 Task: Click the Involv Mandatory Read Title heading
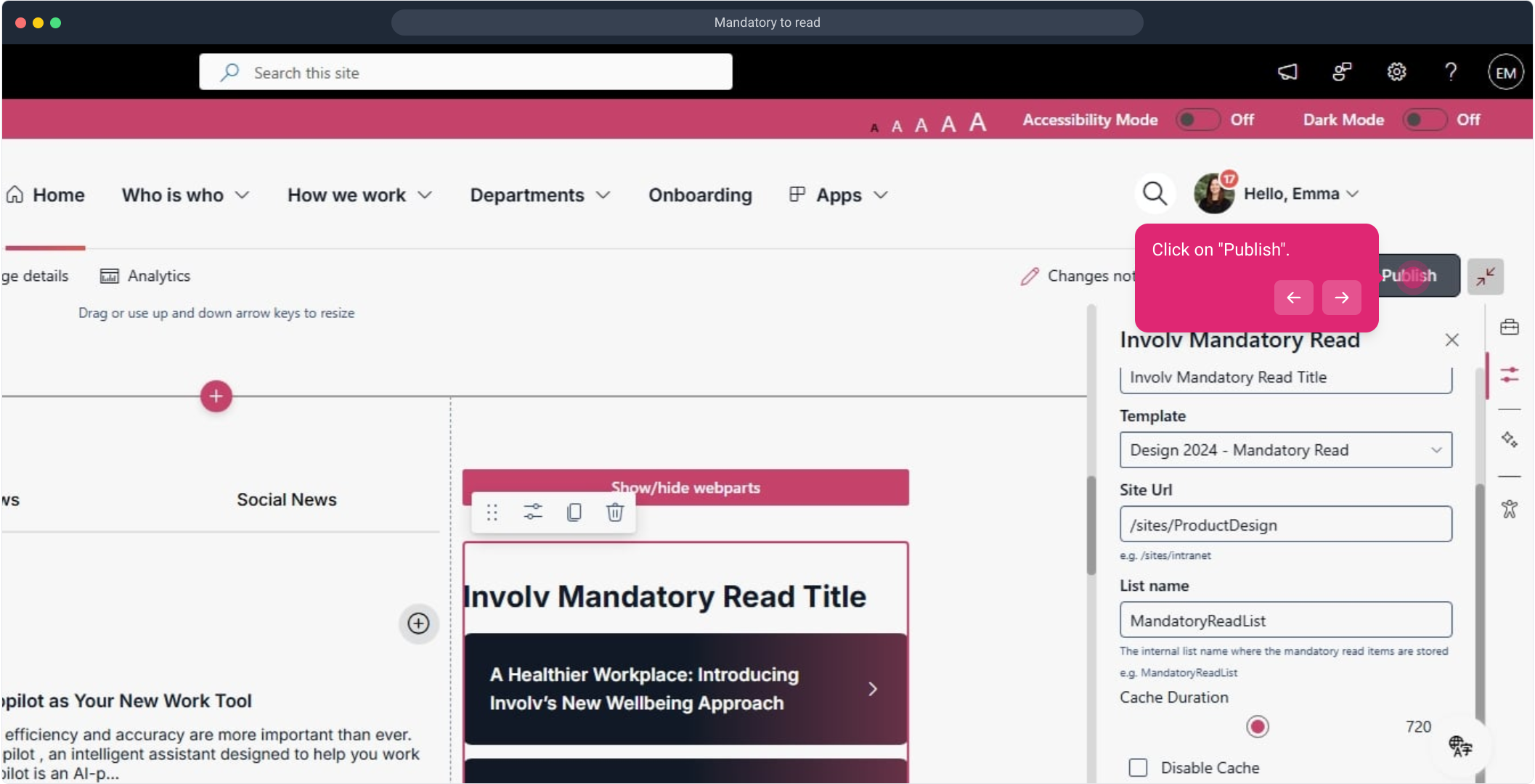(665, 597)
